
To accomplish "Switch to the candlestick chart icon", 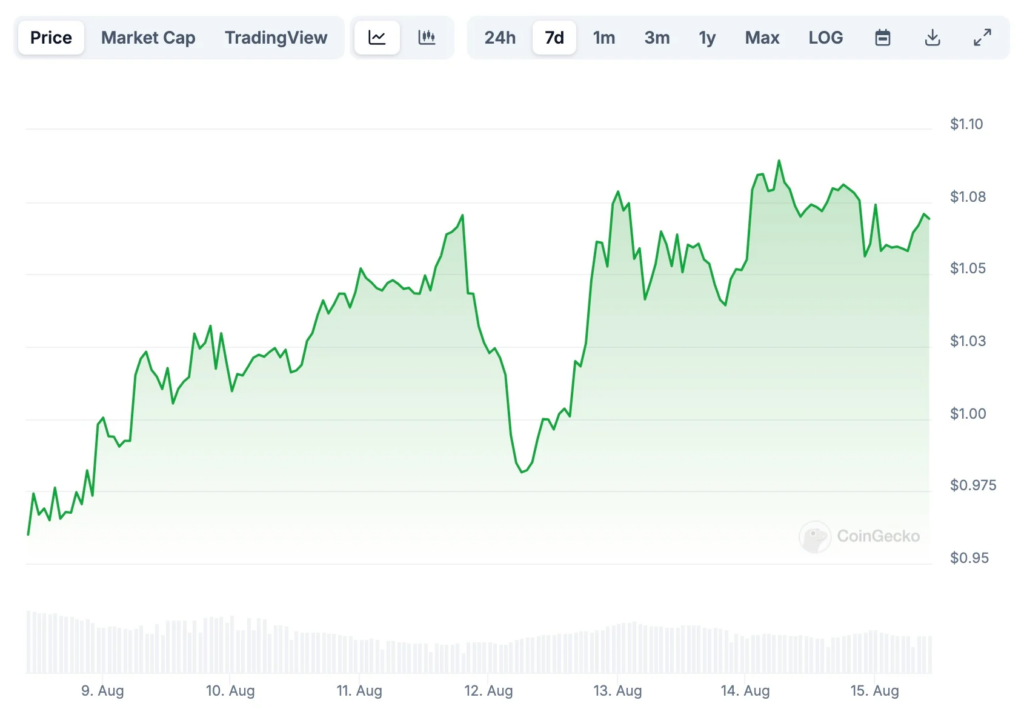I will pos(426,37).
